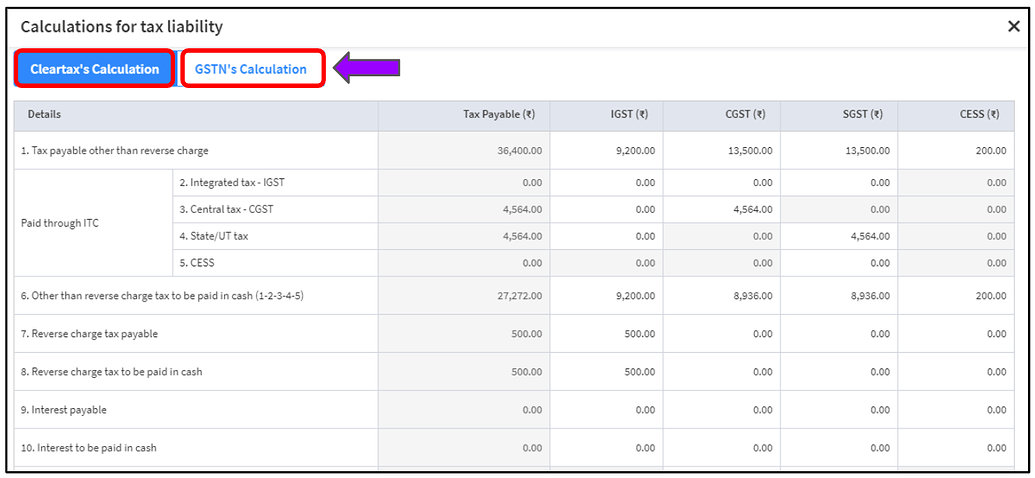Click the Details column header
Image resolution: width=1035 pixels, height=478 pixels.
(x=196, y=115)
